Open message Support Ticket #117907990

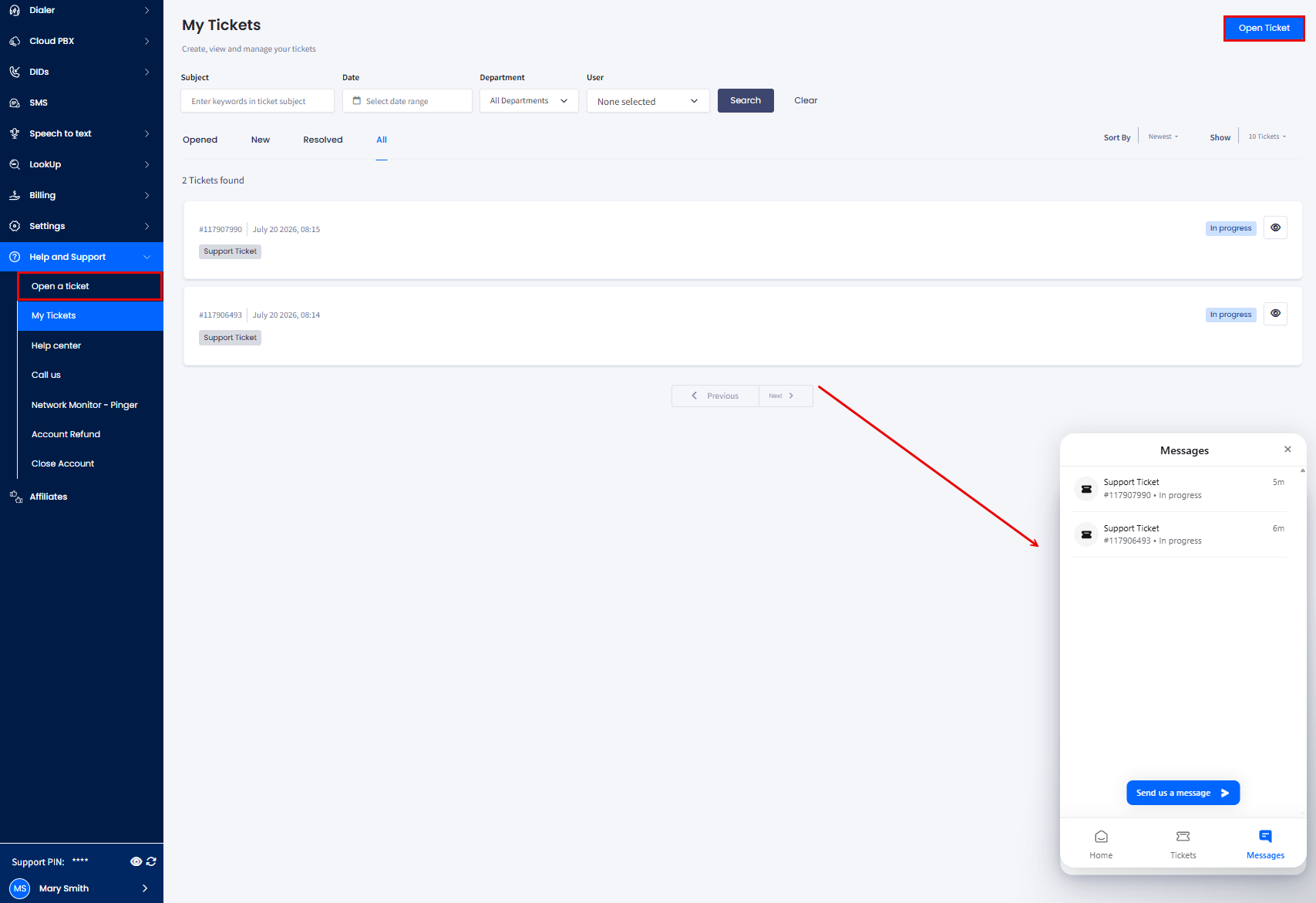coord(1180,489)
